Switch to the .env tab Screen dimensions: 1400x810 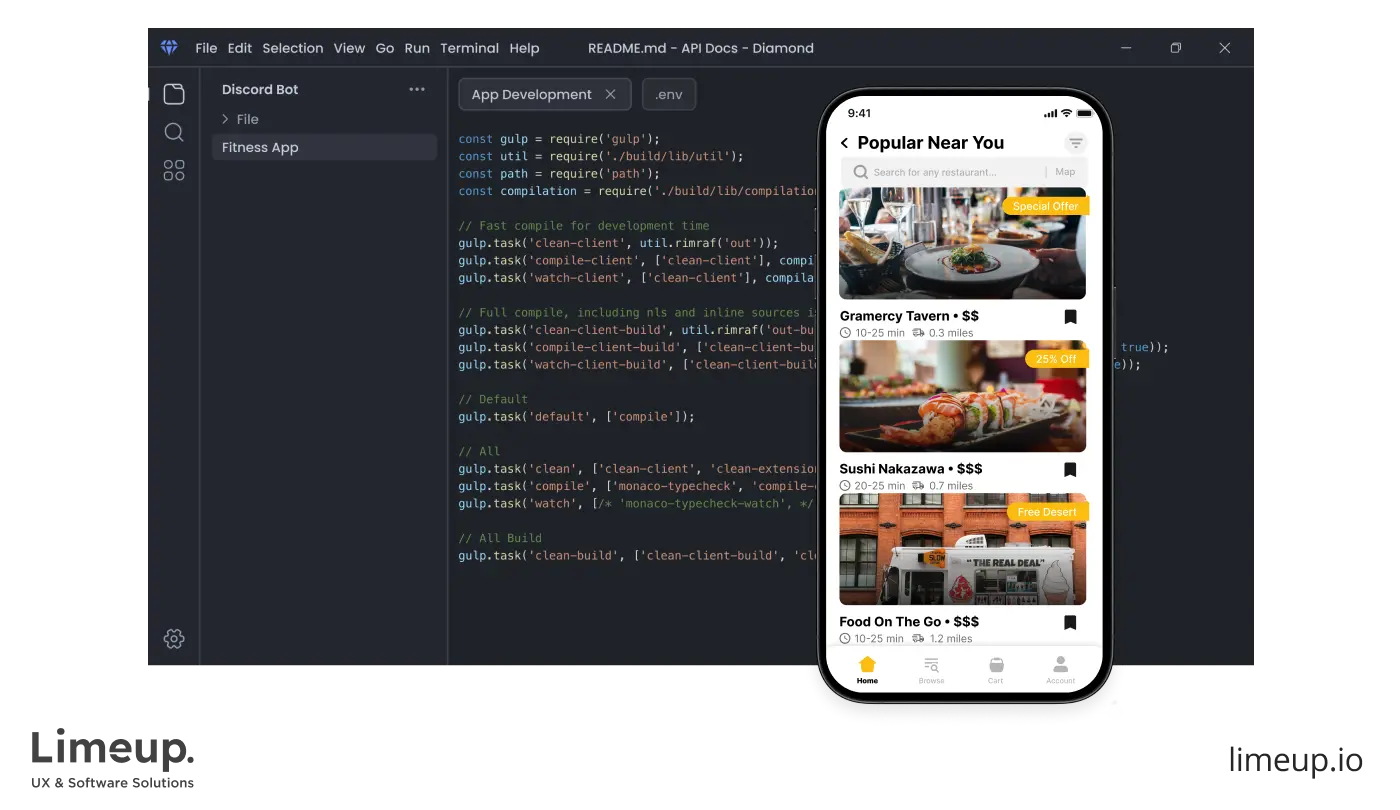(668, 94)
